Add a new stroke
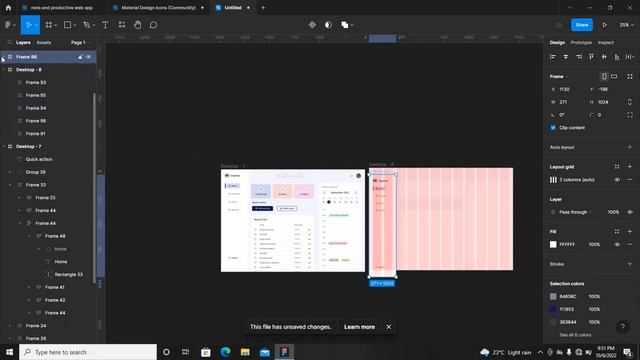Screen dimensions: 640x360 pos(629,264)
